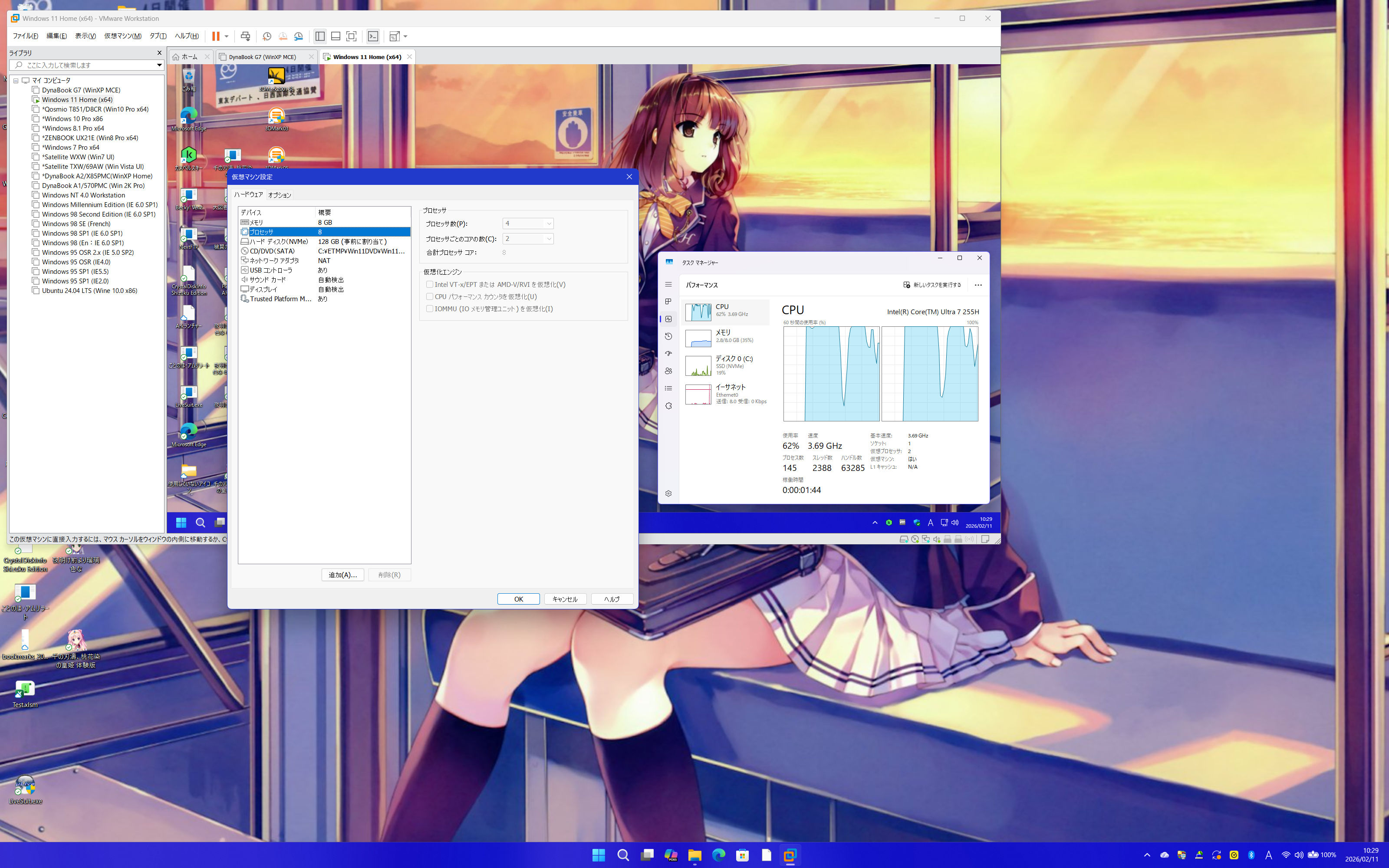Viewport: 1389px width, 868px height.
Task: Click the orange pause VM icon
Action: point(216,36)
